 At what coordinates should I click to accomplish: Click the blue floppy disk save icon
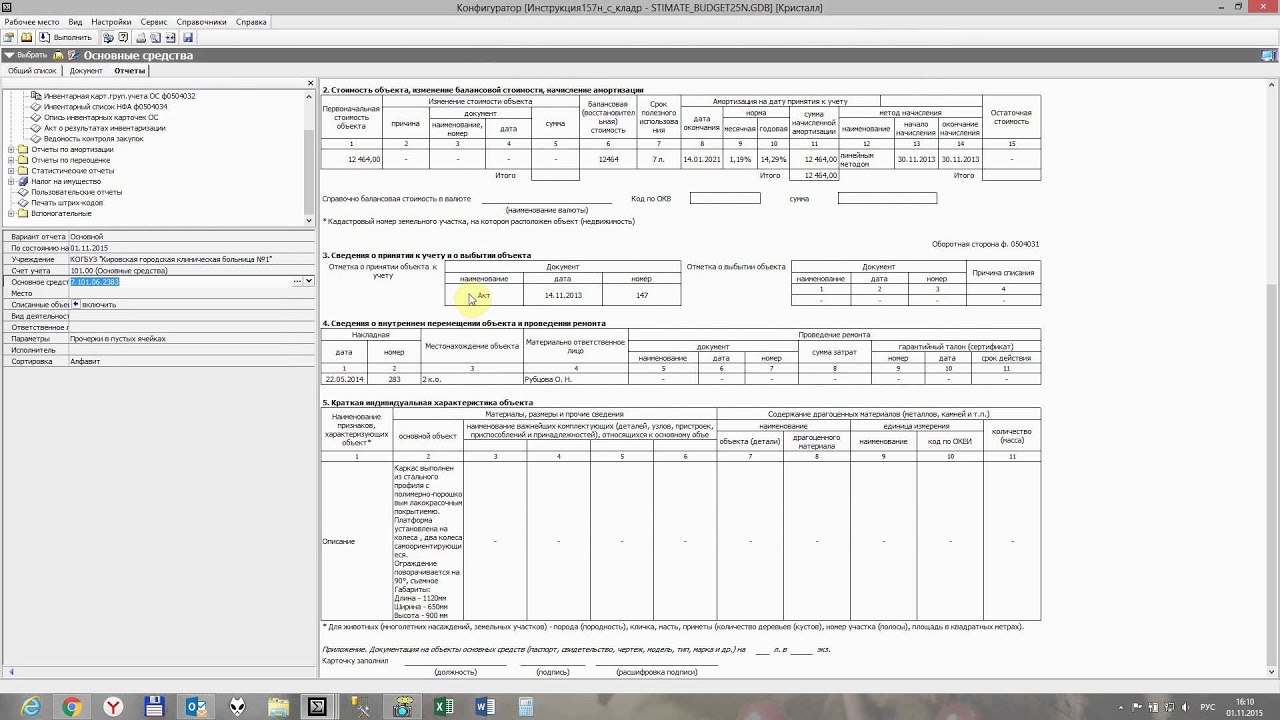tap(187, 37)
